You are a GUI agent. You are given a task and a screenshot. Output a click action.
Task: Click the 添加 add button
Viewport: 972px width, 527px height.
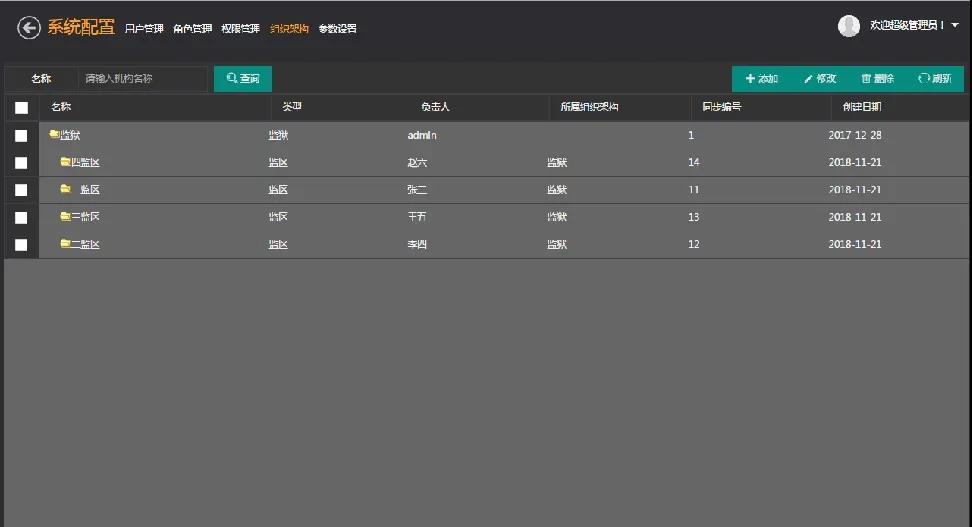click(762, 79)
